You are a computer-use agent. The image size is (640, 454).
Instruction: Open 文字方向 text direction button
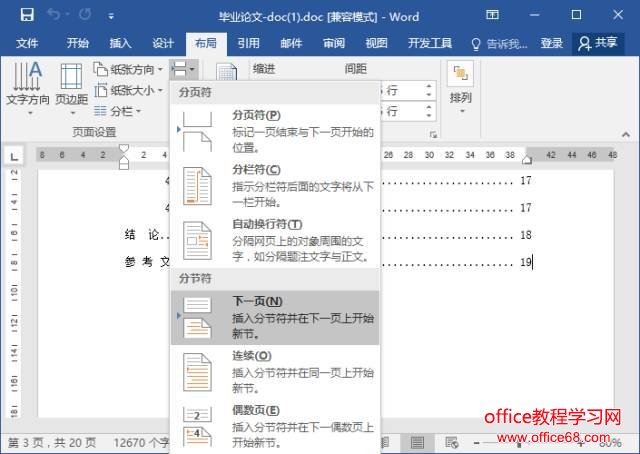(28, 88)
